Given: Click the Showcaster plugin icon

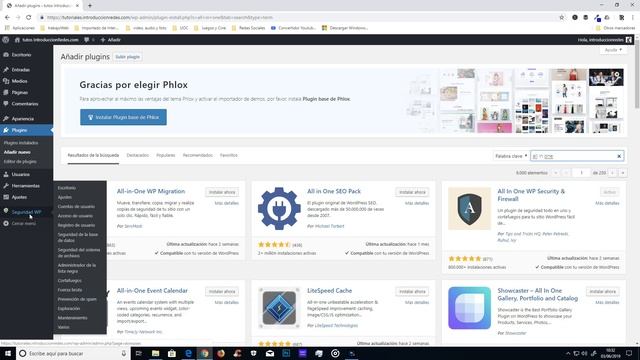Looking at the screenshot, I should point(469,308).
